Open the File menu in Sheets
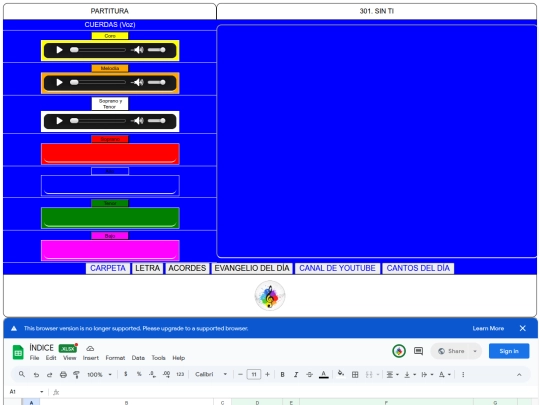 [34, 358]
